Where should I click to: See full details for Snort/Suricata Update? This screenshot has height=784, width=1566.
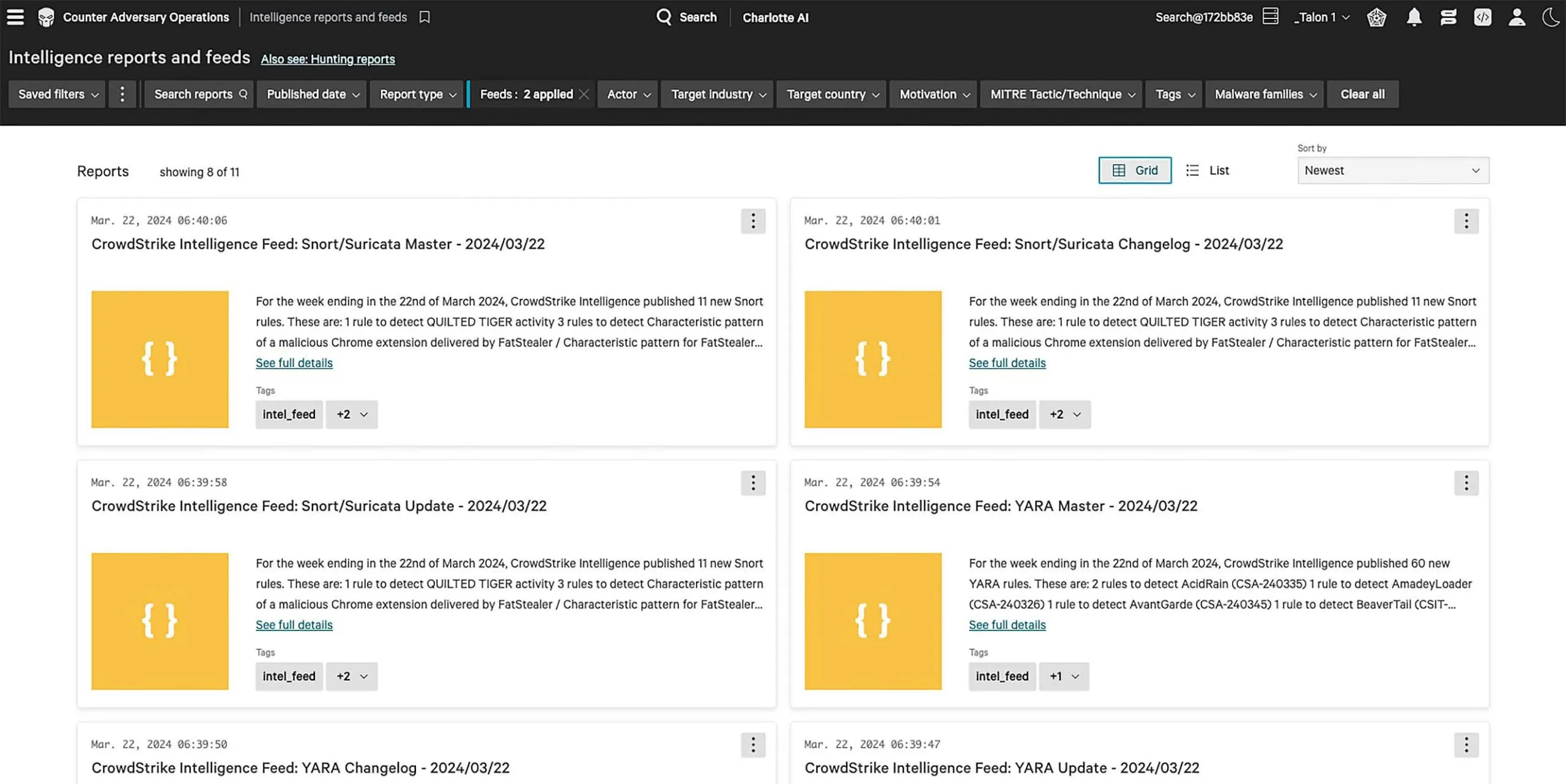point(294,624)
